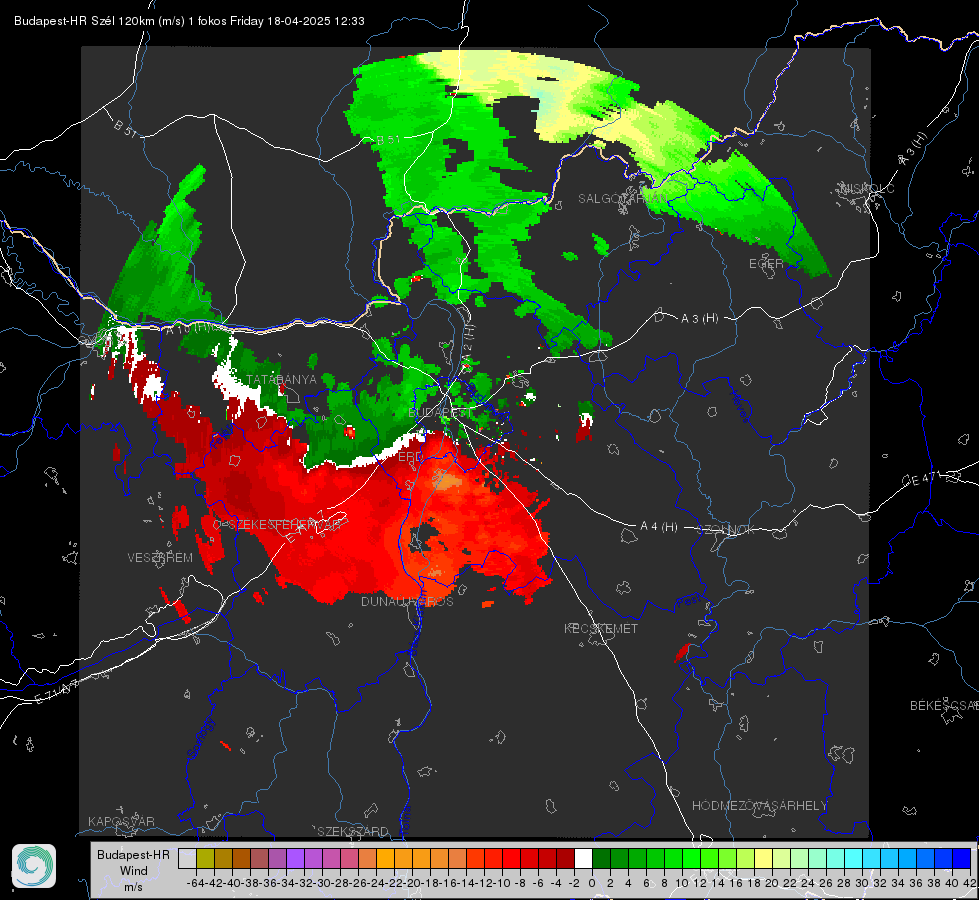
Task: Click the blue 'Heves' county label
Action: pos(739,405)
